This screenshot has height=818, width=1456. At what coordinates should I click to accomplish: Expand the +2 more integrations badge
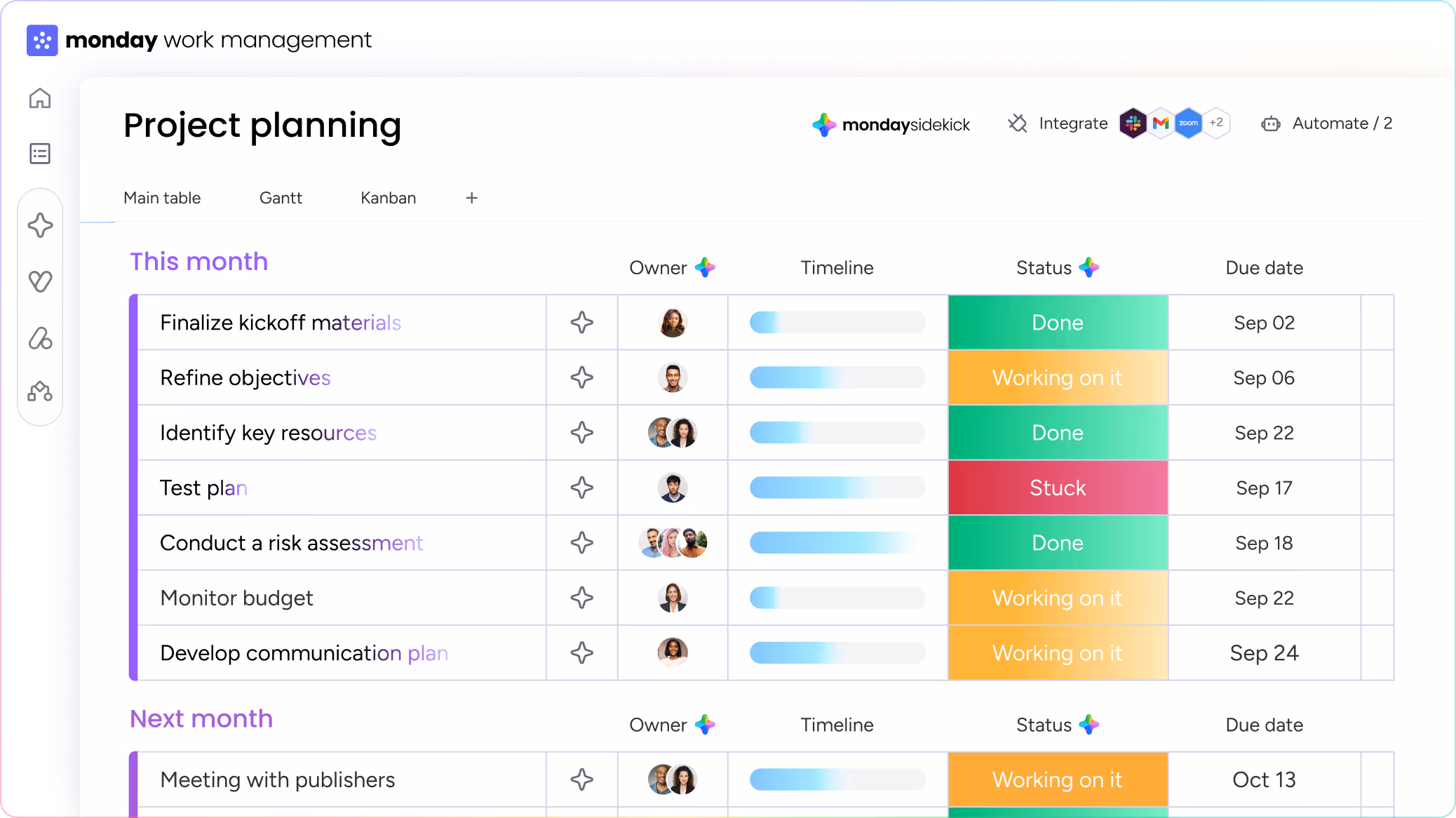point(1216,123)
